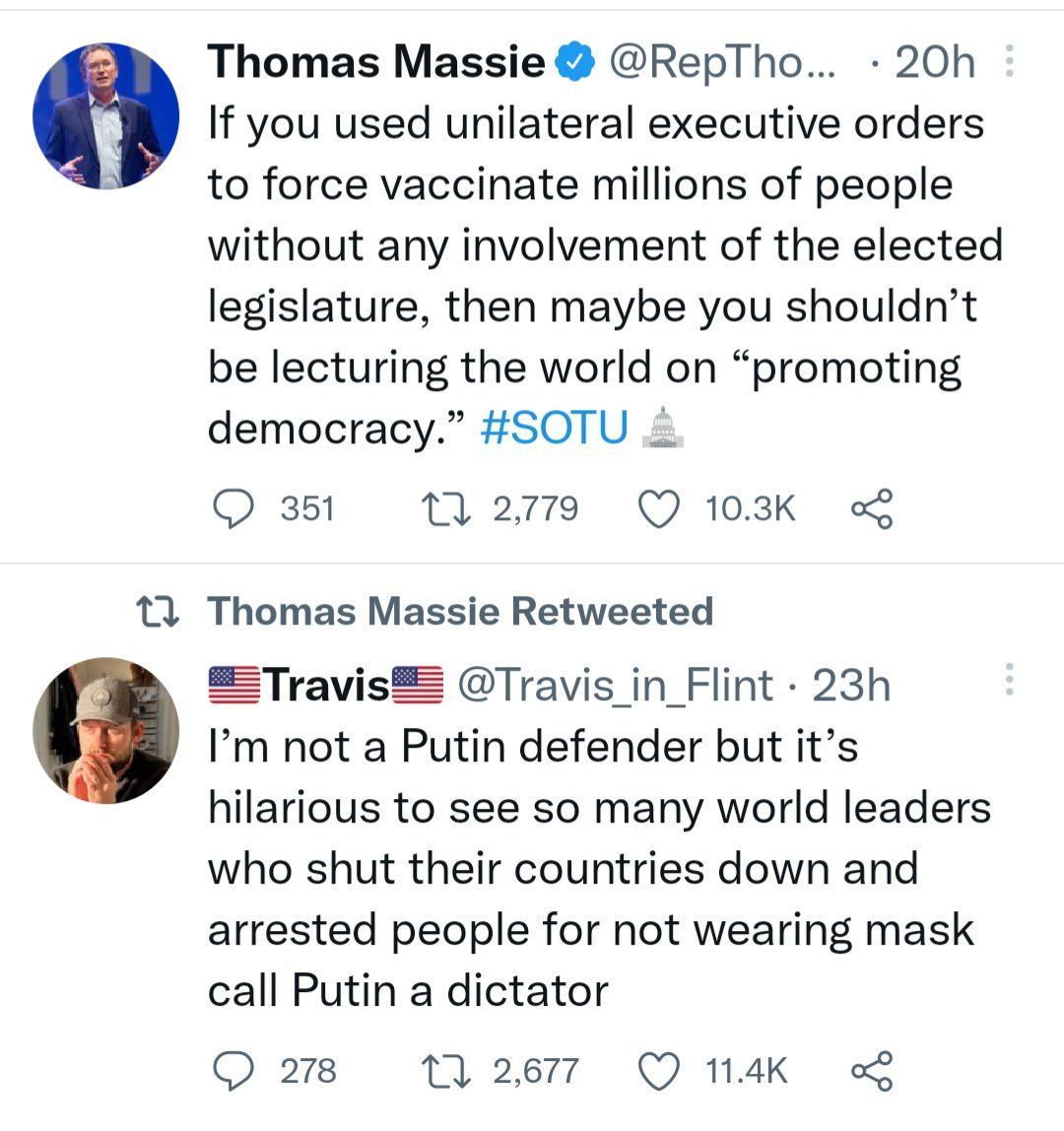The height and width of the screenshot is (1131, 1064).
Task: Open Travis's tweet text about Putin
Action: (x=591, y=868)
